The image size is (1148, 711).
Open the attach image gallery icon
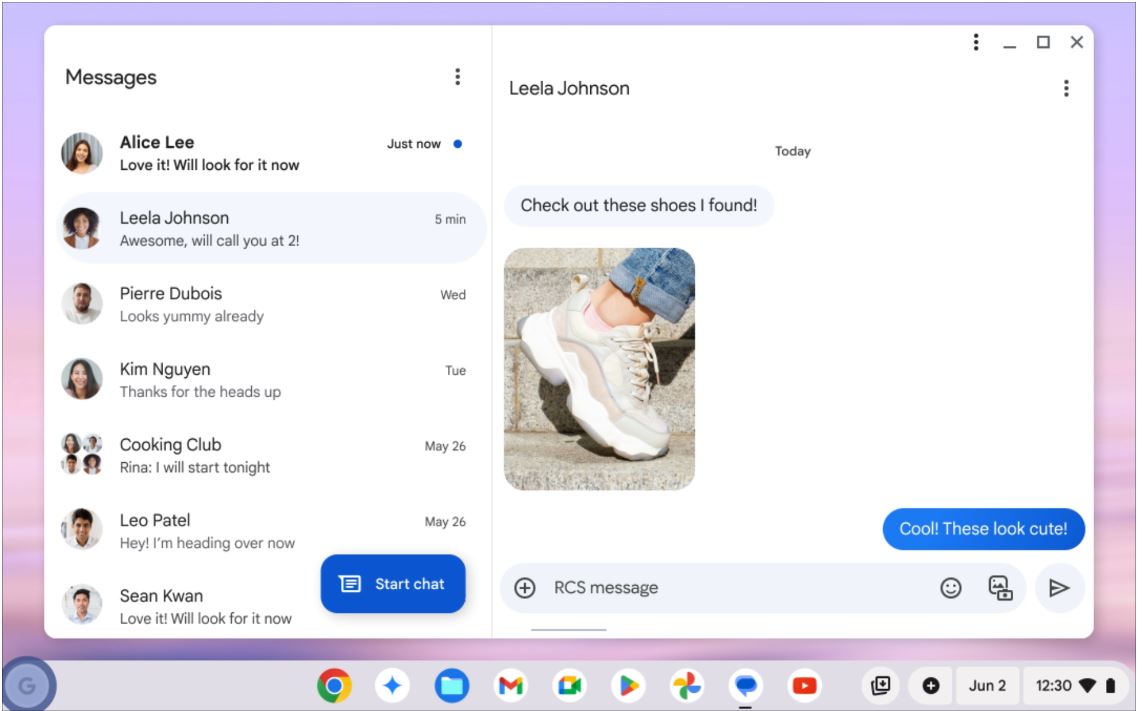[x=1000, y=588]
